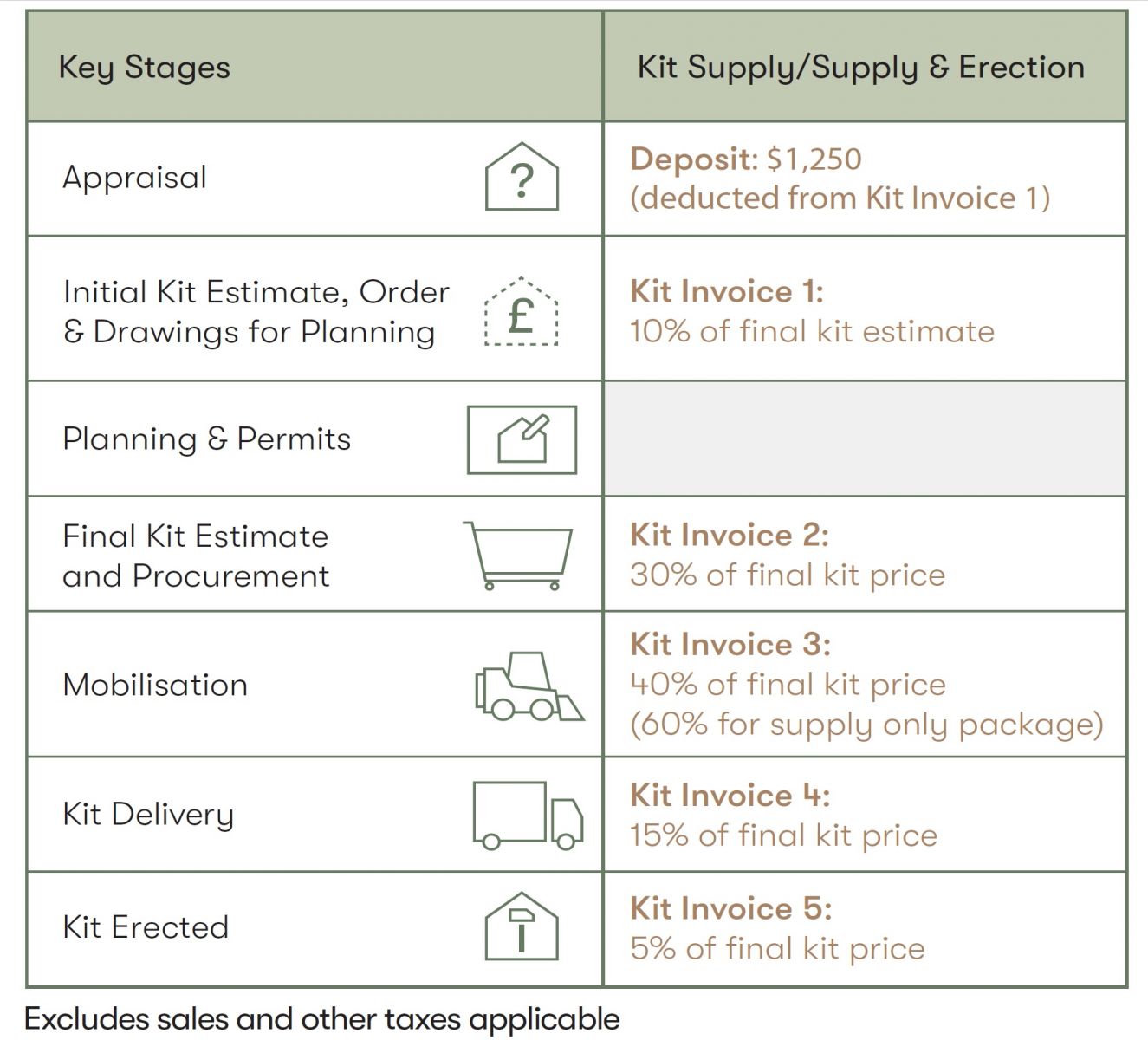Select the Kit Invoice 1 heading
Screen dimensions: 1148x1040
click(x=726, y=291)
